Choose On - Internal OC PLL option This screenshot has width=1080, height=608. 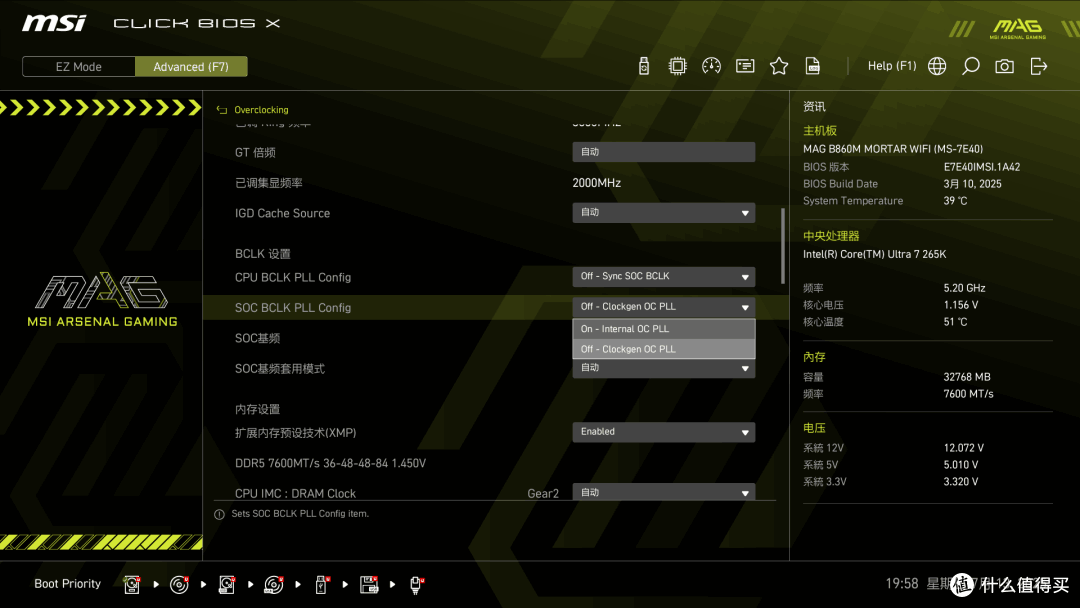pos(663,329)
